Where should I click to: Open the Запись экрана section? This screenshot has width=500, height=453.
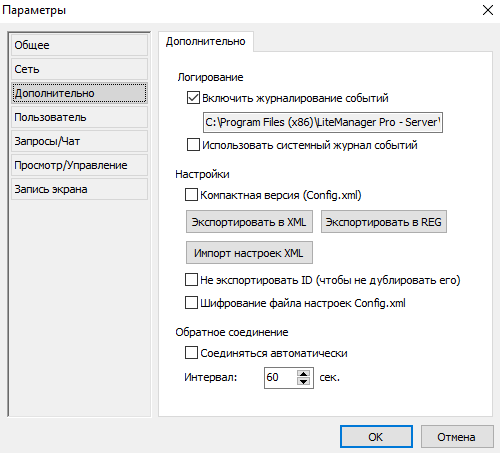[x=79, y=189]
